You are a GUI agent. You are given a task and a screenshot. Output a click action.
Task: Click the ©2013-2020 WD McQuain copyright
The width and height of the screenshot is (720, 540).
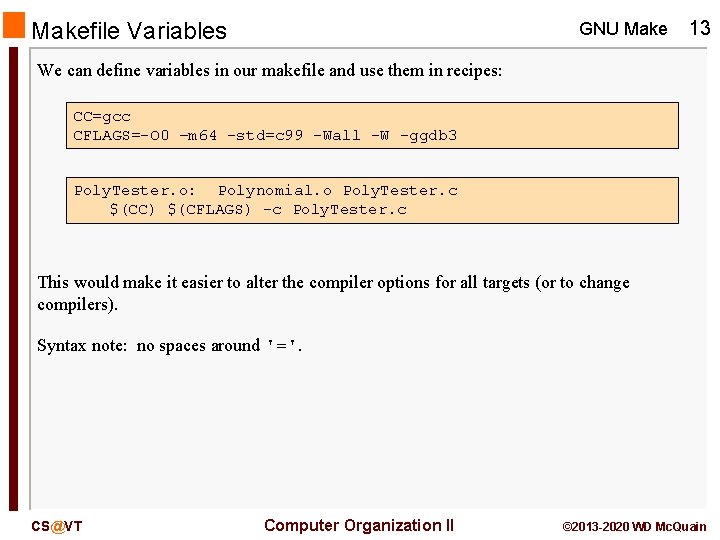tap(634, 527)
